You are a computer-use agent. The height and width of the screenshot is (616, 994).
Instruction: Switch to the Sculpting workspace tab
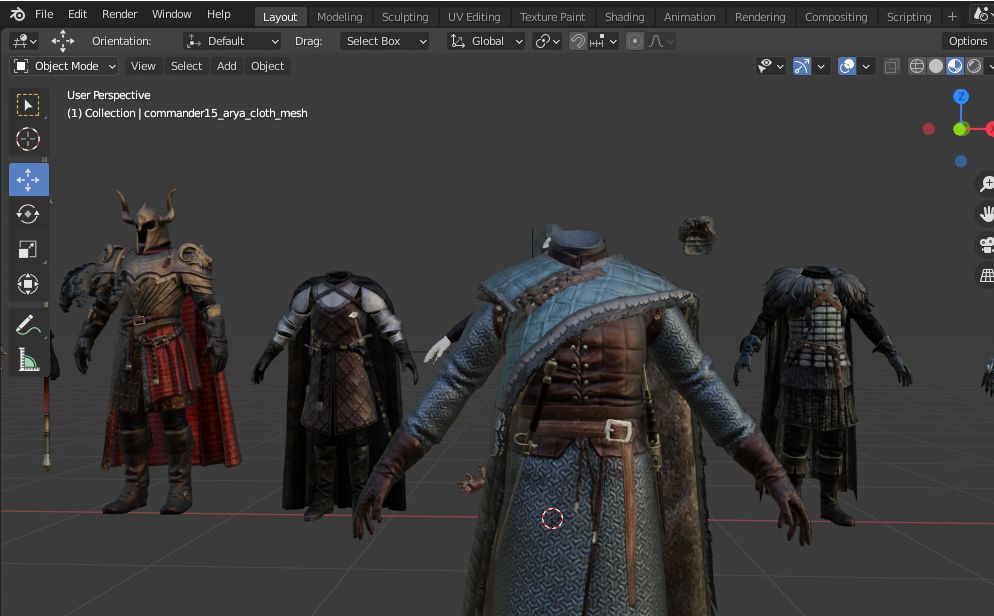(x=405, y=17)
